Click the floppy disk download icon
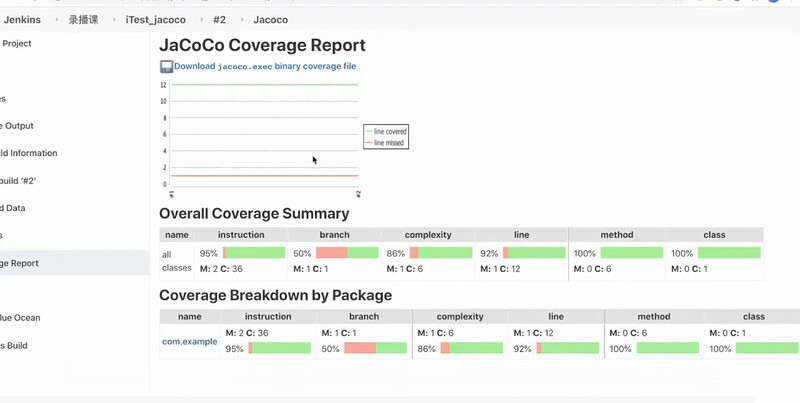This screenshot has width=800, height=403. coord(166,66)
